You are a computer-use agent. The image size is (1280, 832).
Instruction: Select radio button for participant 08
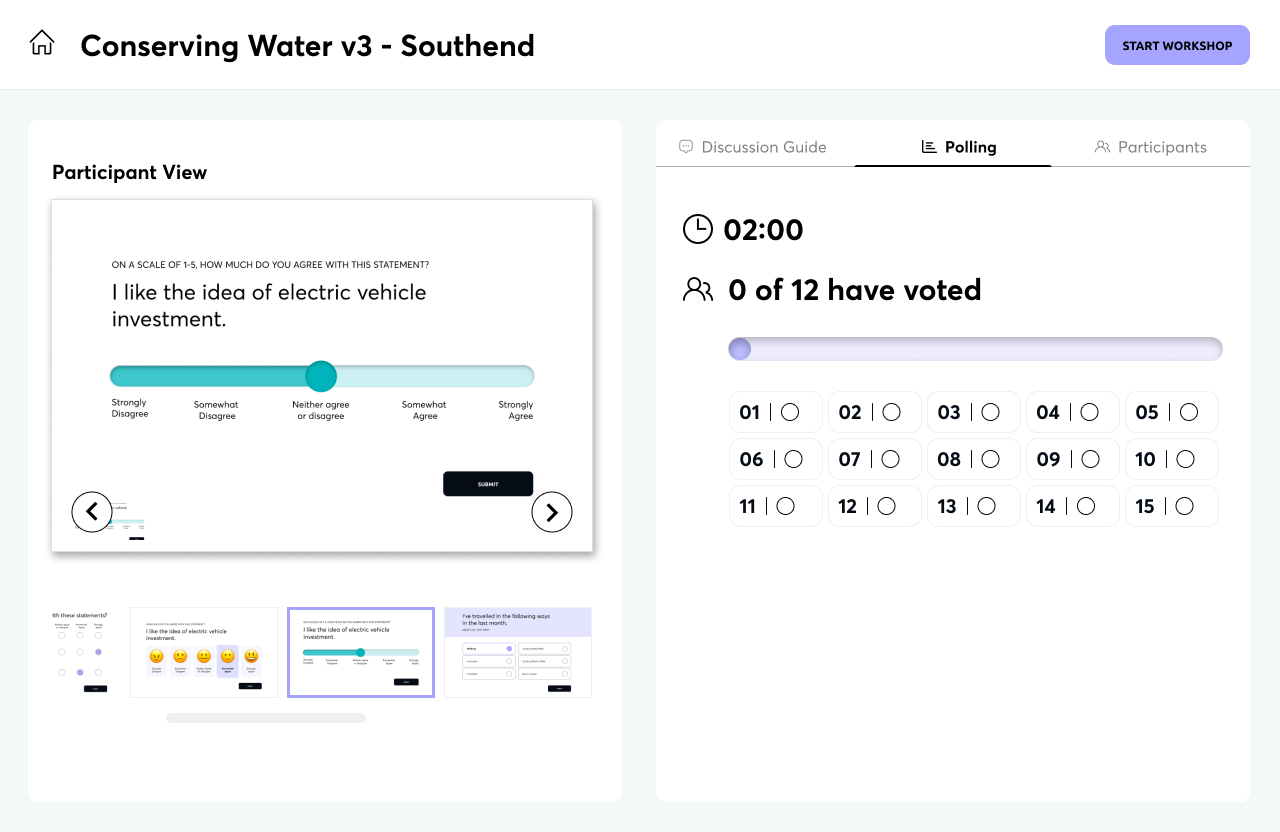[x=990, y=459]
